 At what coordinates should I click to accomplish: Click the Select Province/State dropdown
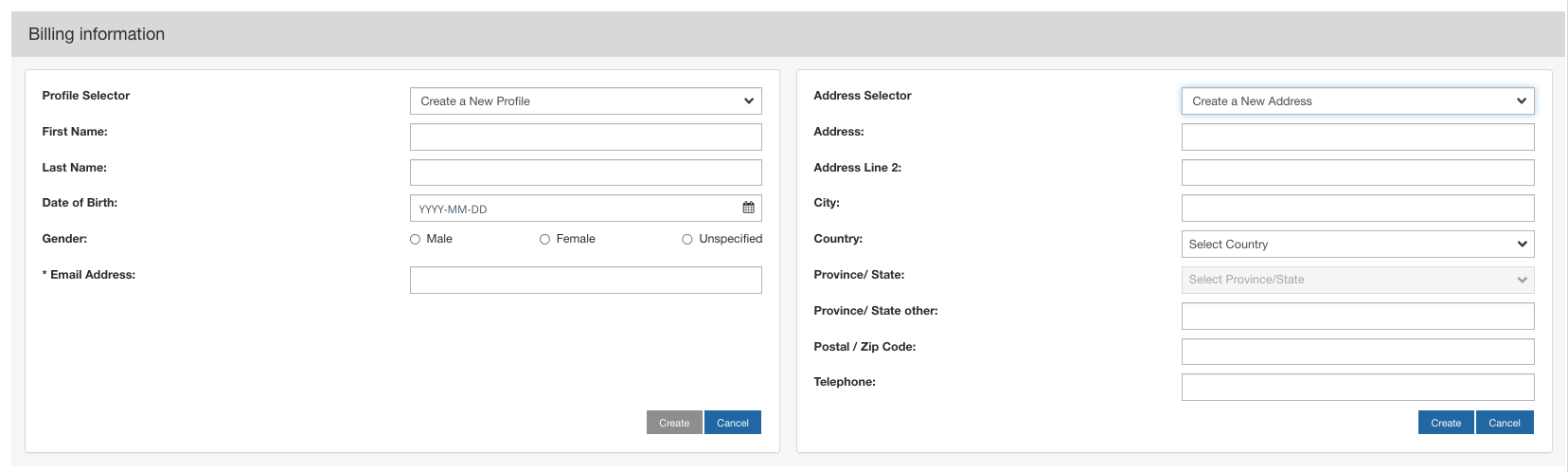[1357, 280]
